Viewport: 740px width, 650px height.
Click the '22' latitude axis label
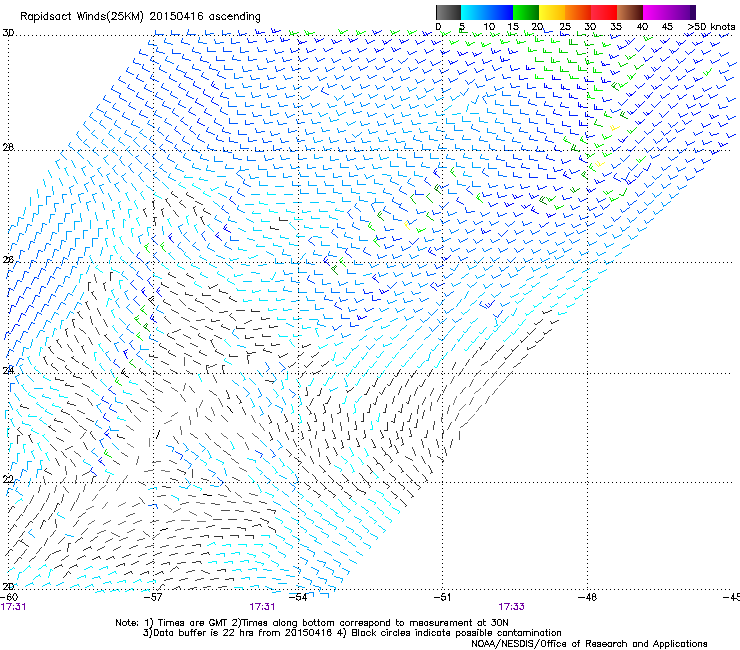(x=8, y=479)
